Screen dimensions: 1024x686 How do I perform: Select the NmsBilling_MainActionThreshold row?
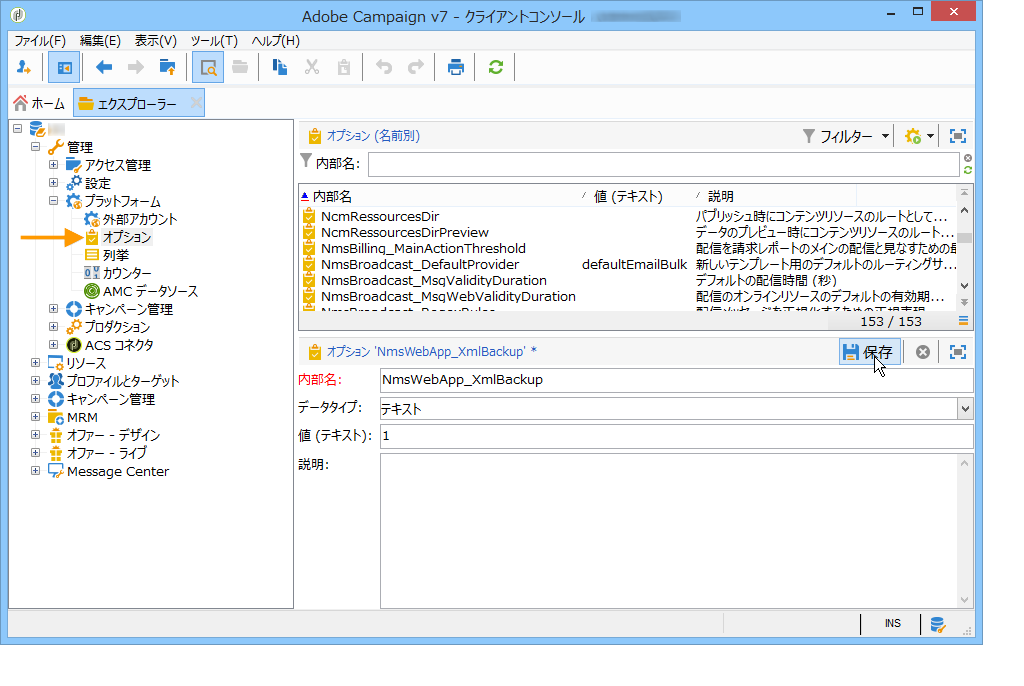pyautogui.click(x=628, y=248)
